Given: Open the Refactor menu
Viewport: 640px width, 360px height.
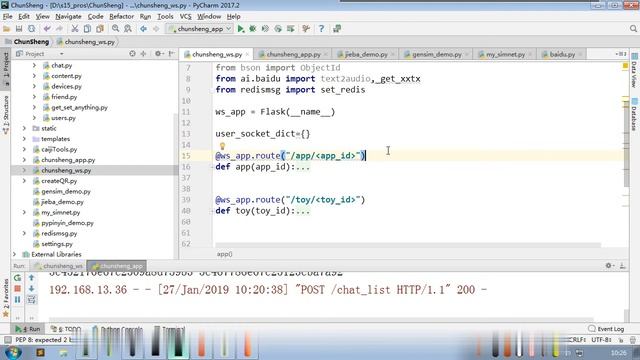Looking at the screenshot, I should point(121,17).
